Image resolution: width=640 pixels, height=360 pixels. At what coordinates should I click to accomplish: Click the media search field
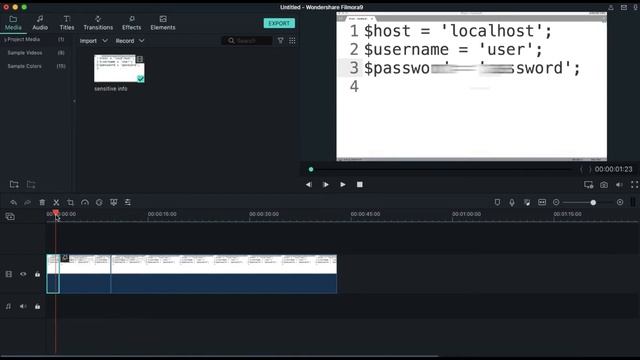[x=247, y=41]
